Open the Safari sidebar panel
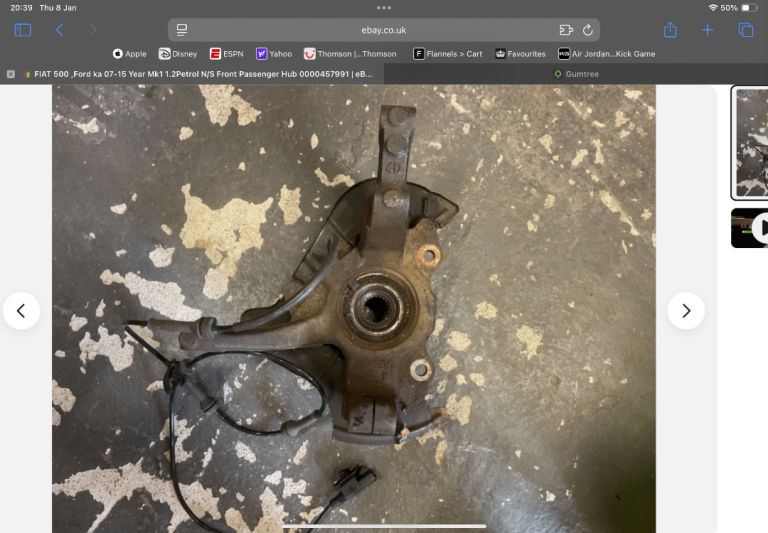Screen dimensions: 768x533 click(x=22, y=30)
